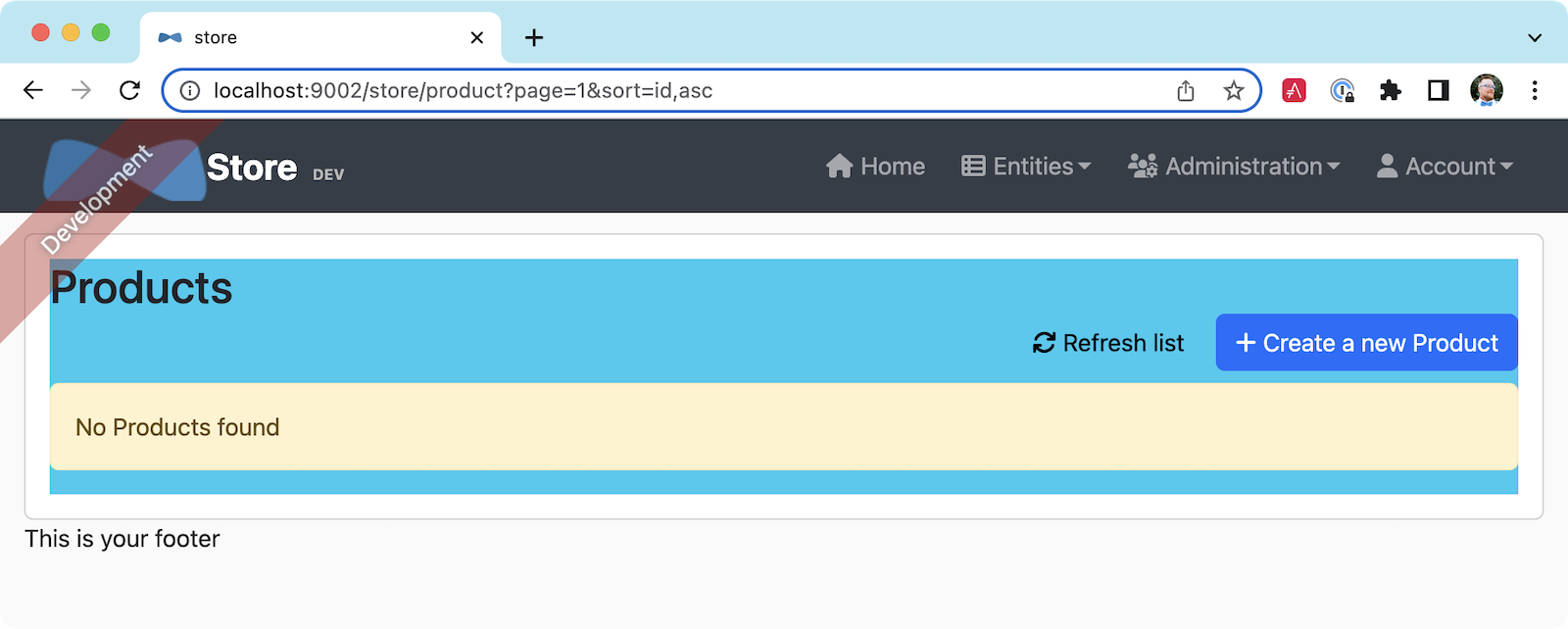Reload the page with the refresh icon
This screenshot has width=1568, height=629.
129,91
